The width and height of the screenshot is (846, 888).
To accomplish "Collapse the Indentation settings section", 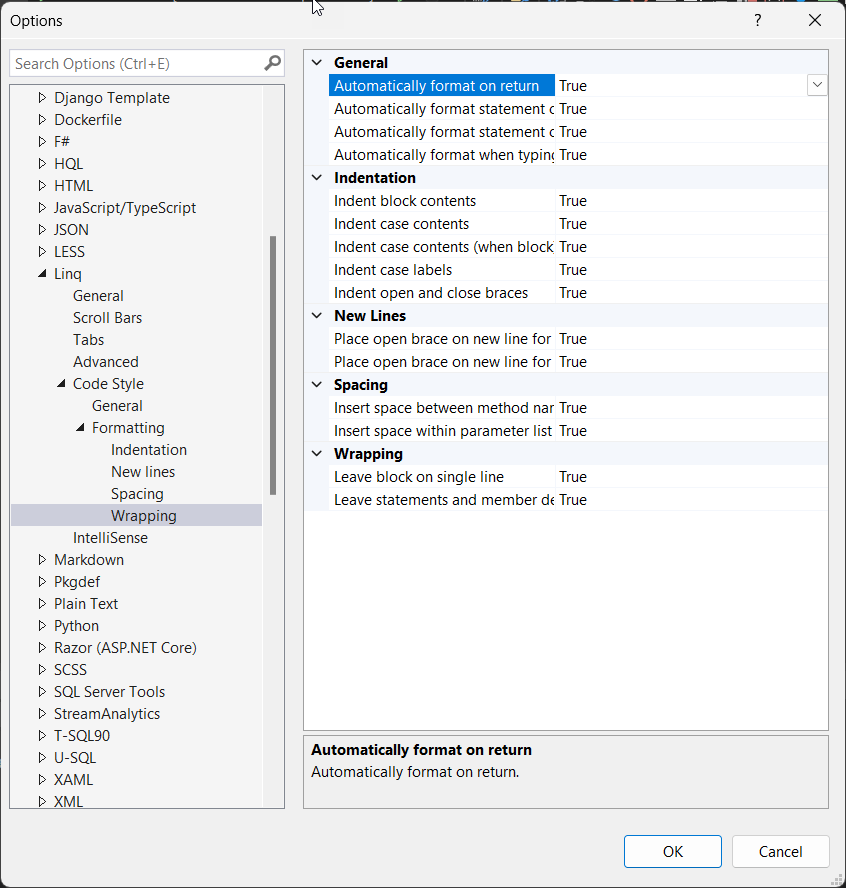I will click(x=316, y=177).
